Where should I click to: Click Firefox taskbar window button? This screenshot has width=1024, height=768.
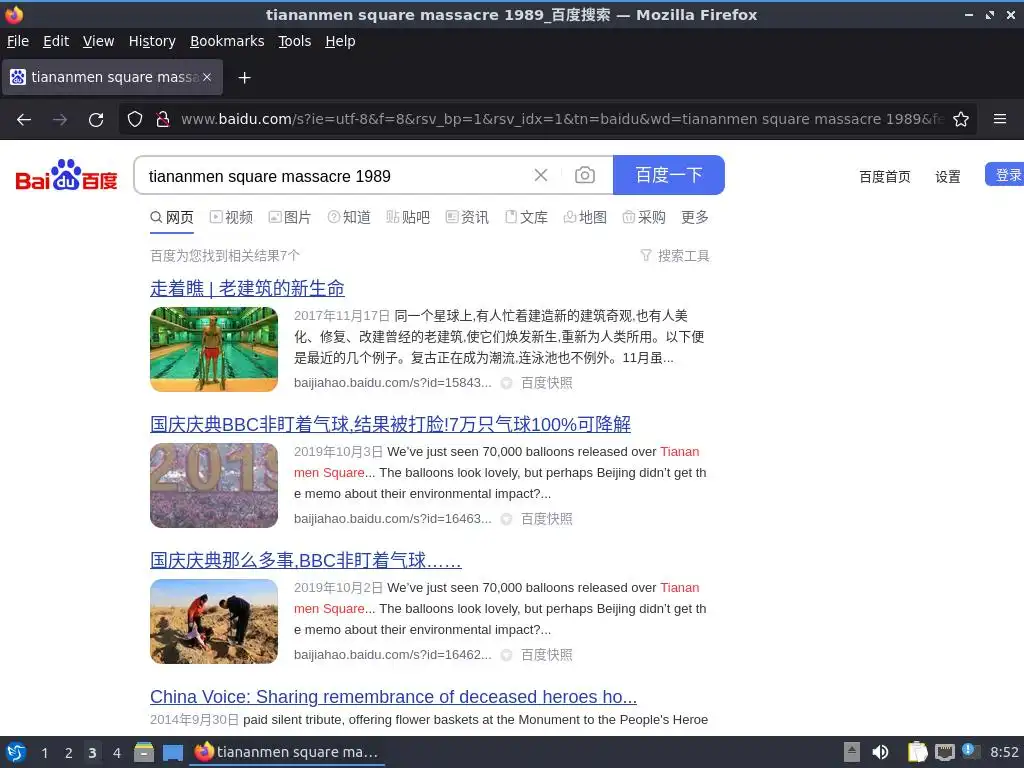288,752
